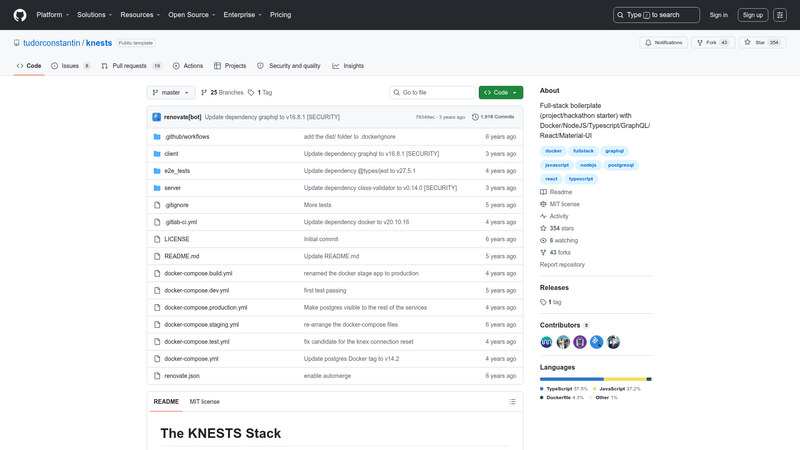Open the green Code dropdown

[501, 92]
